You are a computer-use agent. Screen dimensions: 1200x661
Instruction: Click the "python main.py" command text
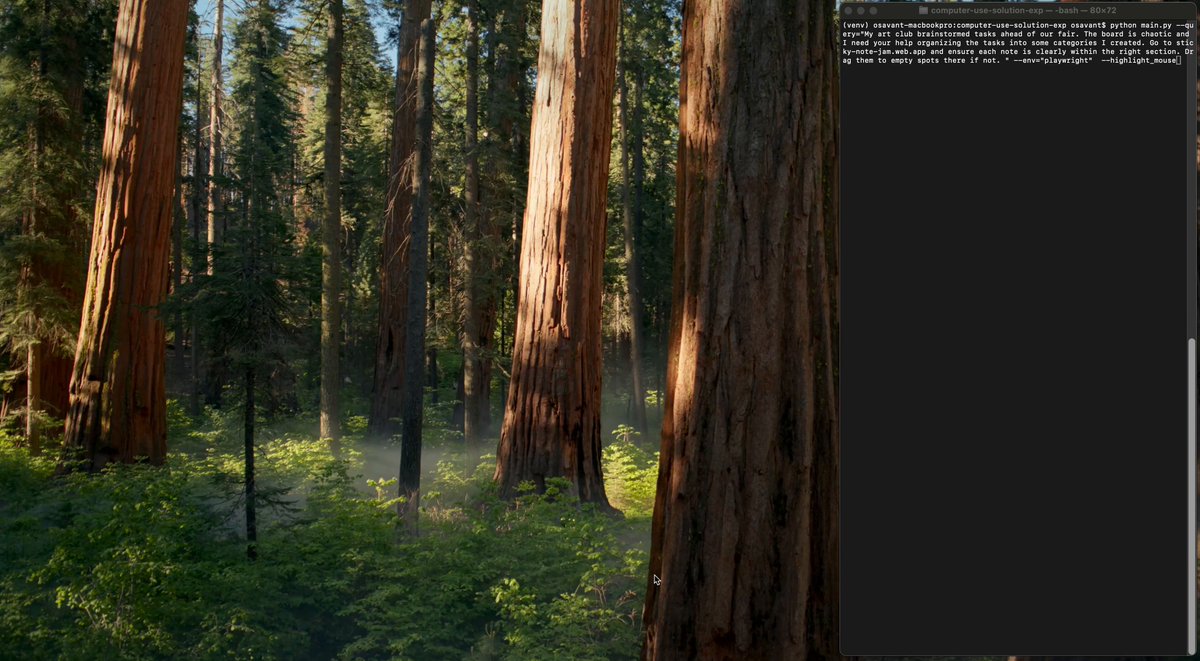click(x=1142, y=24)
